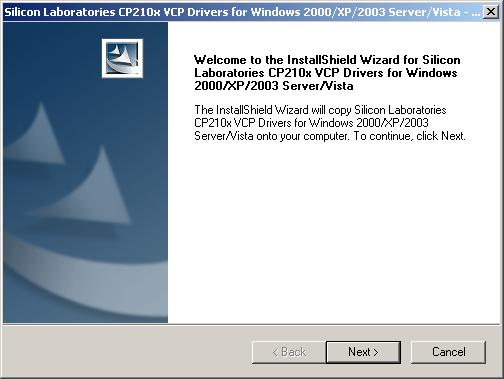
Task: Click the '2000/XP/2003 Server/Vista' bold heading line
Action: (274, 86)
